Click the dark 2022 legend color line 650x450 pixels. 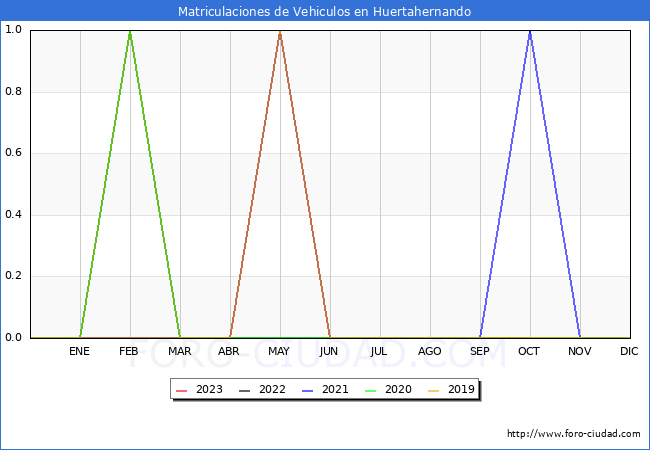click(x=245, y=391)
